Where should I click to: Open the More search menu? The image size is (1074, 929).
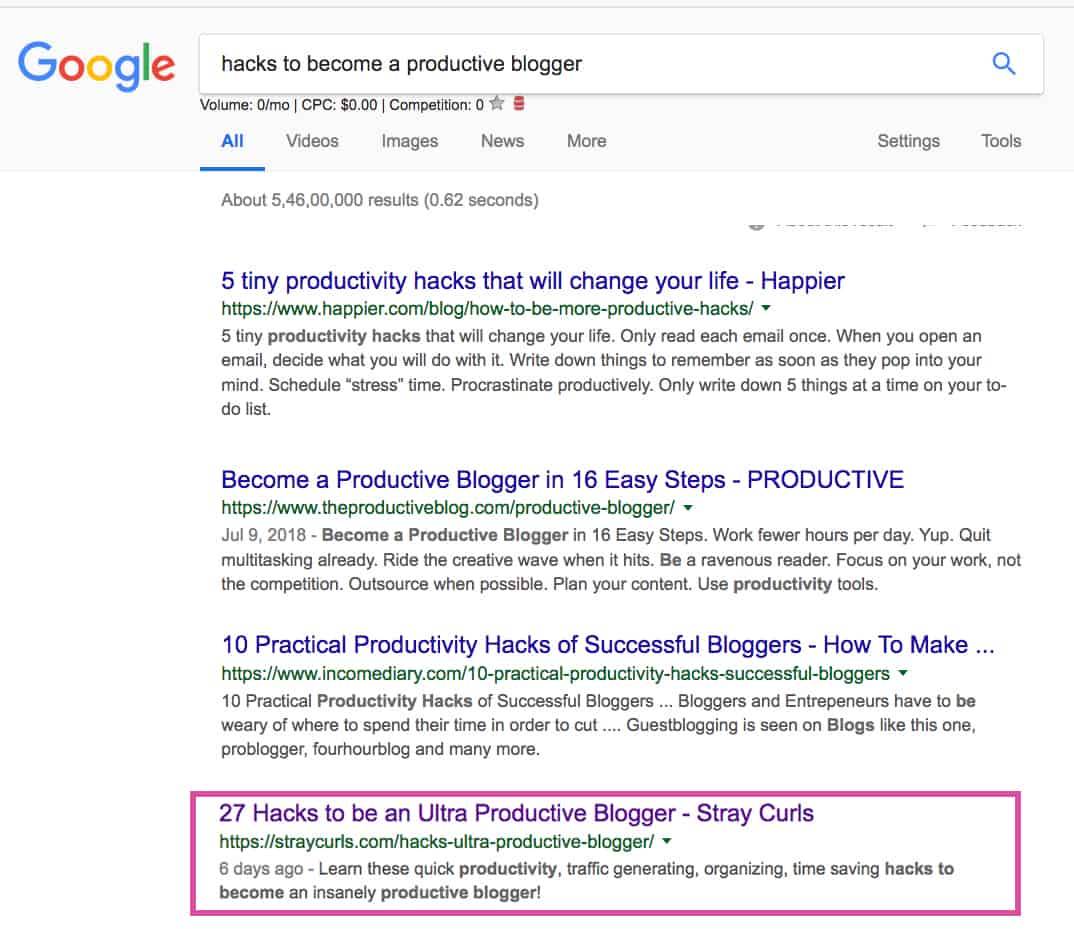coord(586,141)
